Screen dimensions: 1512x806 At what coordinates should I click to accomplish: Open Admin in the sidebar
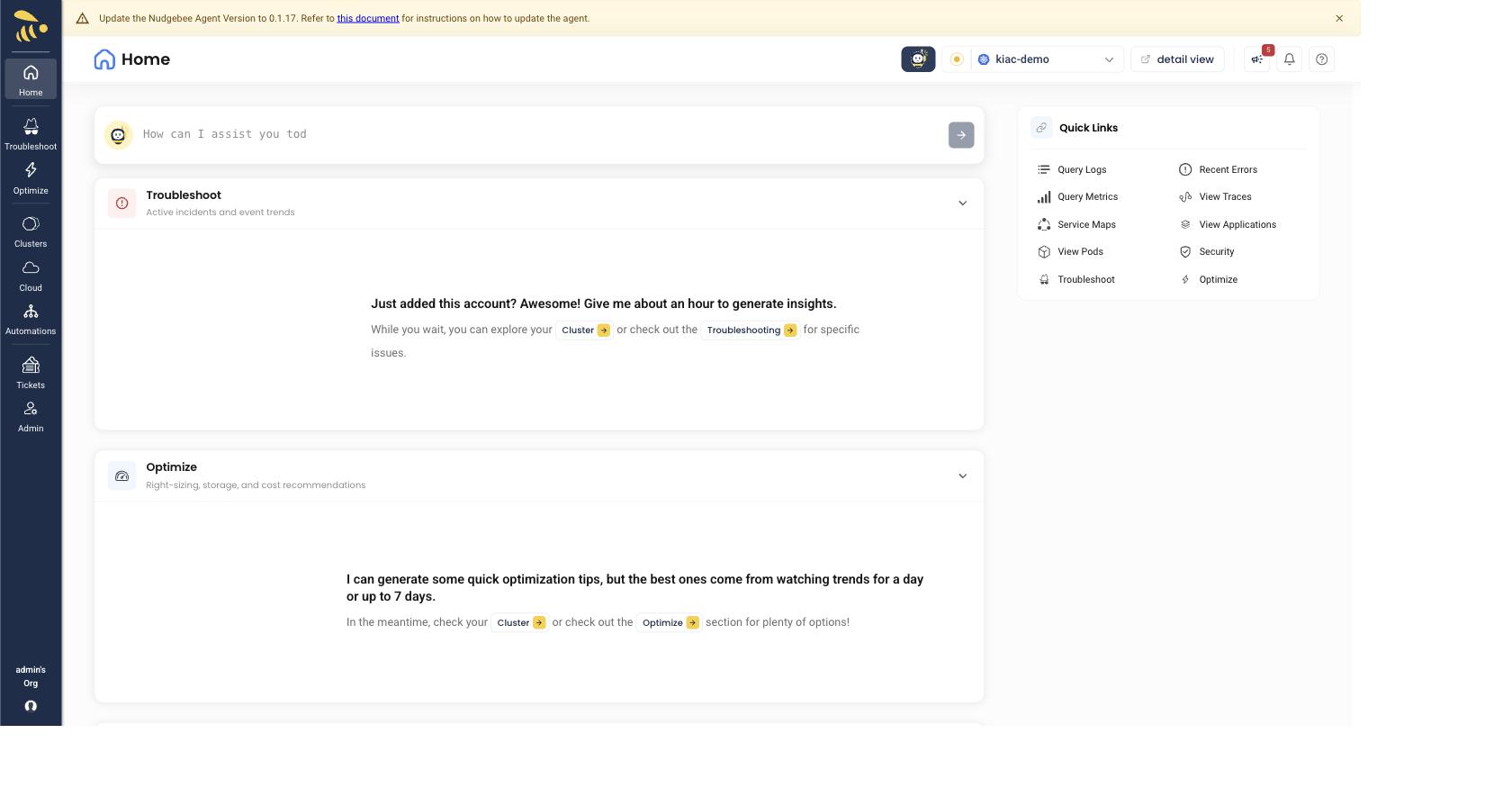tap(31, 417)
